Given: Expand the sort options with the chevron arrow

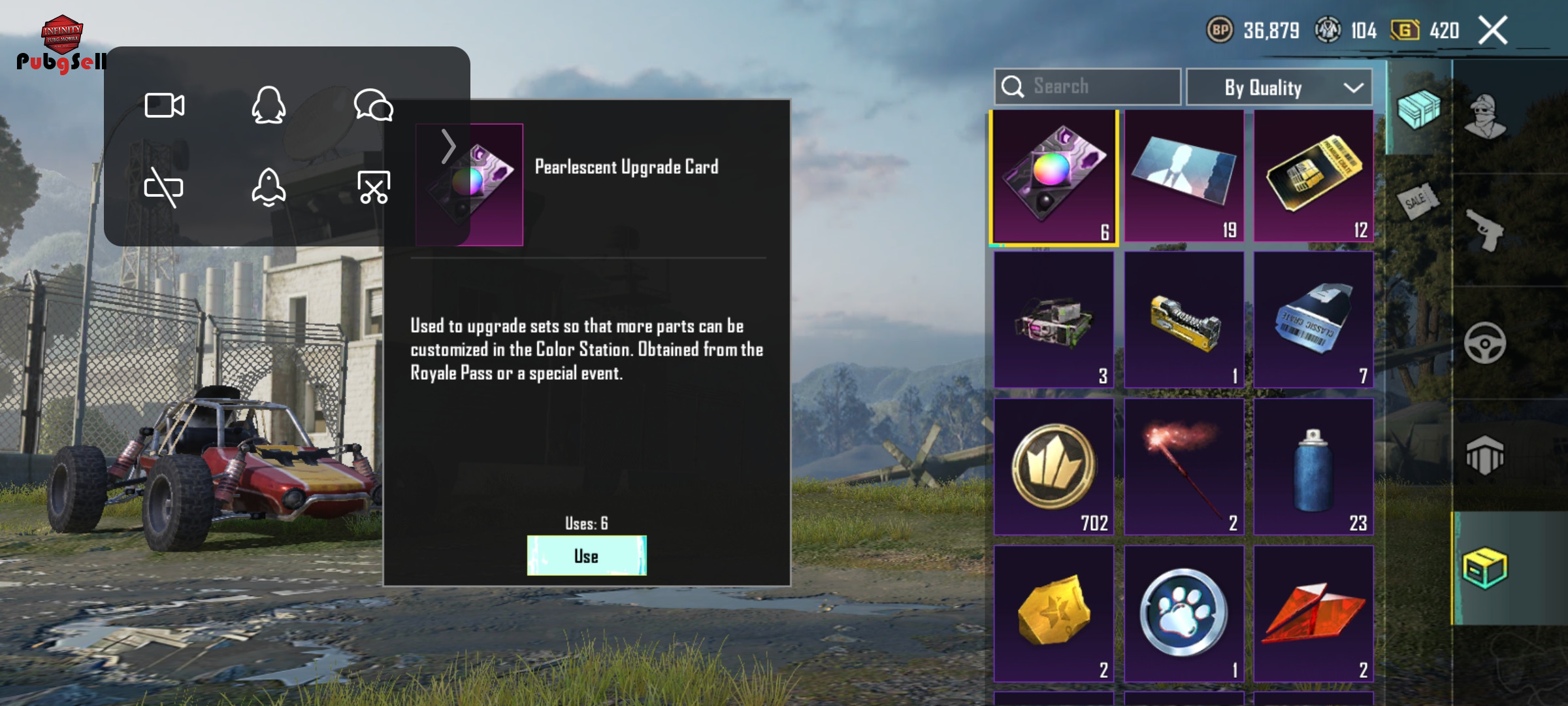Looking at the screenshot, I should [x=1354, y=88].
